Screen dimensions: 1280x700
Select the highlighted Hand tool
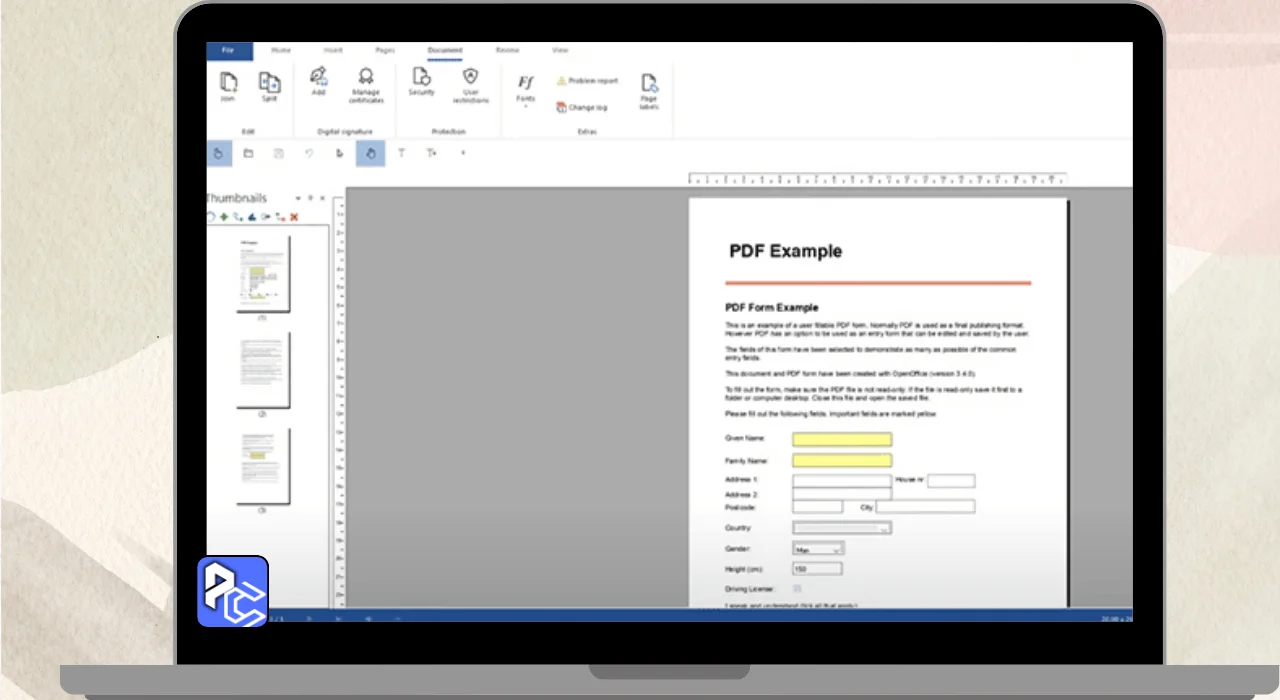point(370,153)
